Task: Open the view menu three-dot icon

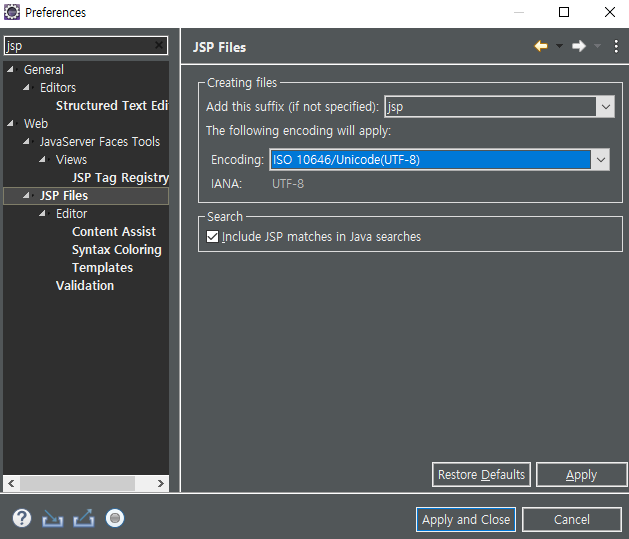Action: (616, 46)
